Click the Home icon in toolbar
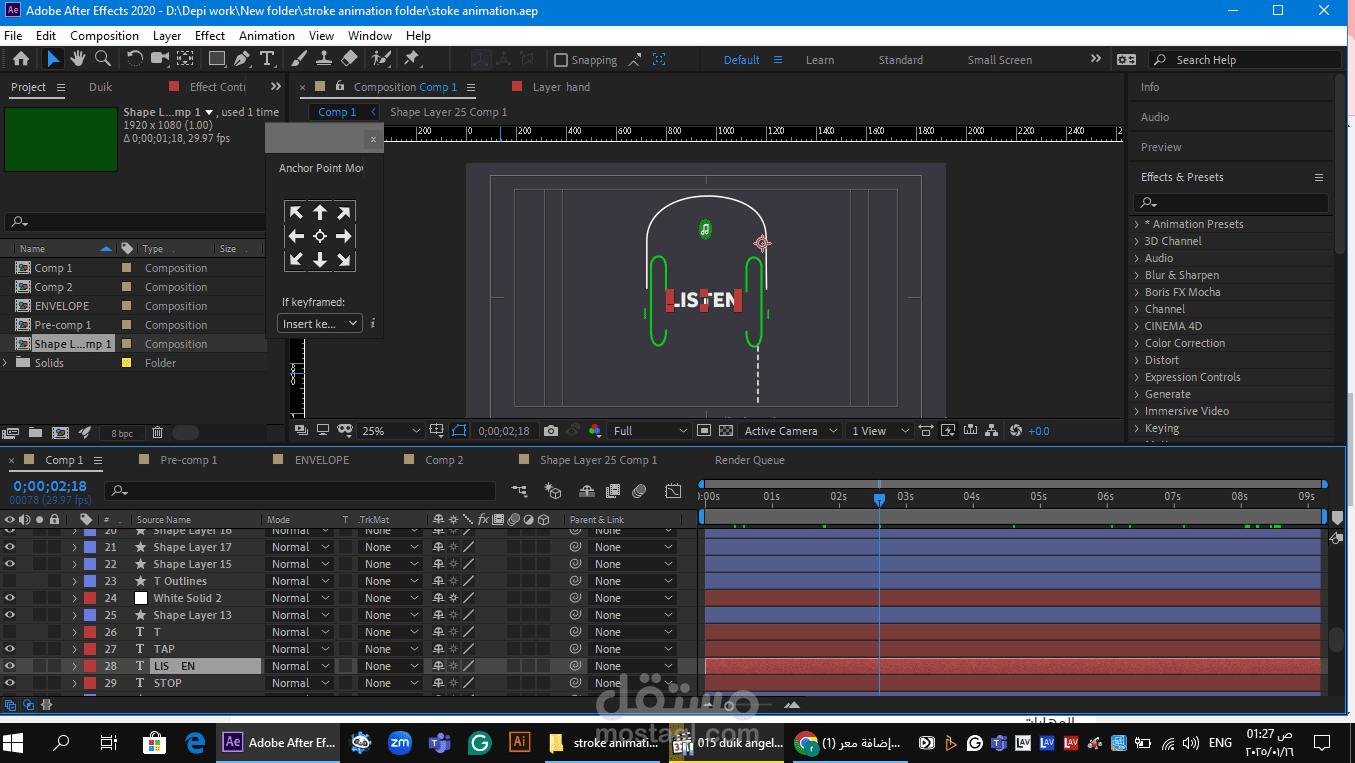 click(x=21, y=59)
